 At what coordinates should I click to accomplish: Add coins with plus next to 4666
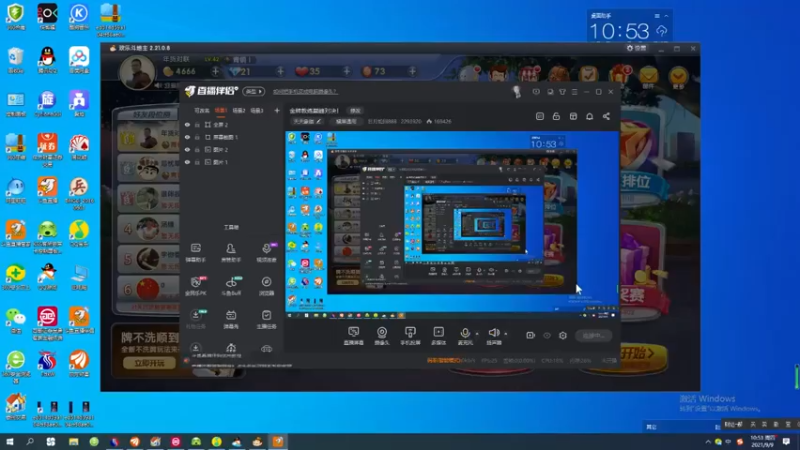click(215, 71)
